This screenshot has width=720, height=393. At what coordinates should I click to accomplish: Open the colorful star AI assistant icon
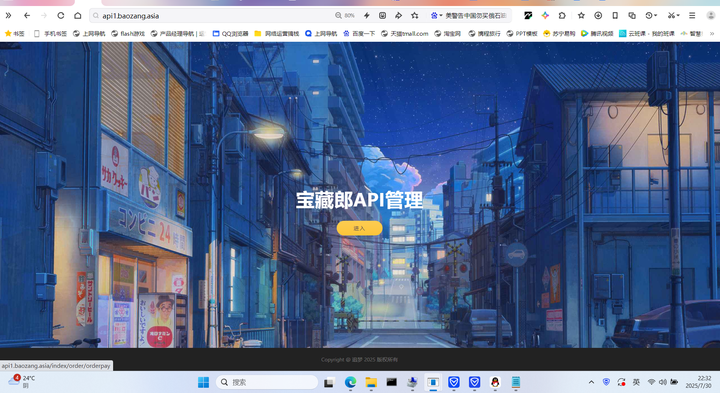click(x=545, y=16)
